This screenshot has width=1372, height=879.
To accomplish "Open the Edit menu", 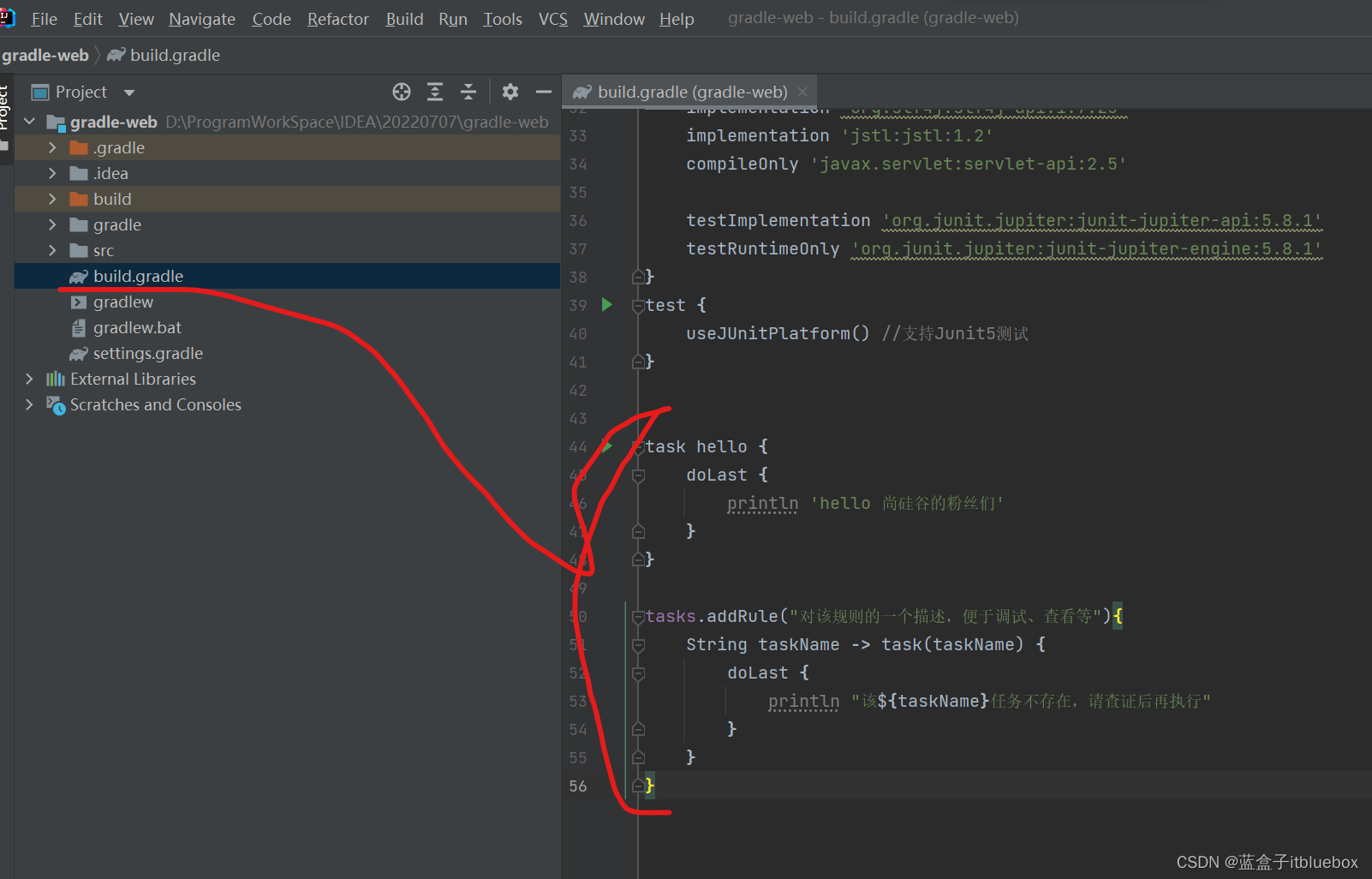I will 88,19.
